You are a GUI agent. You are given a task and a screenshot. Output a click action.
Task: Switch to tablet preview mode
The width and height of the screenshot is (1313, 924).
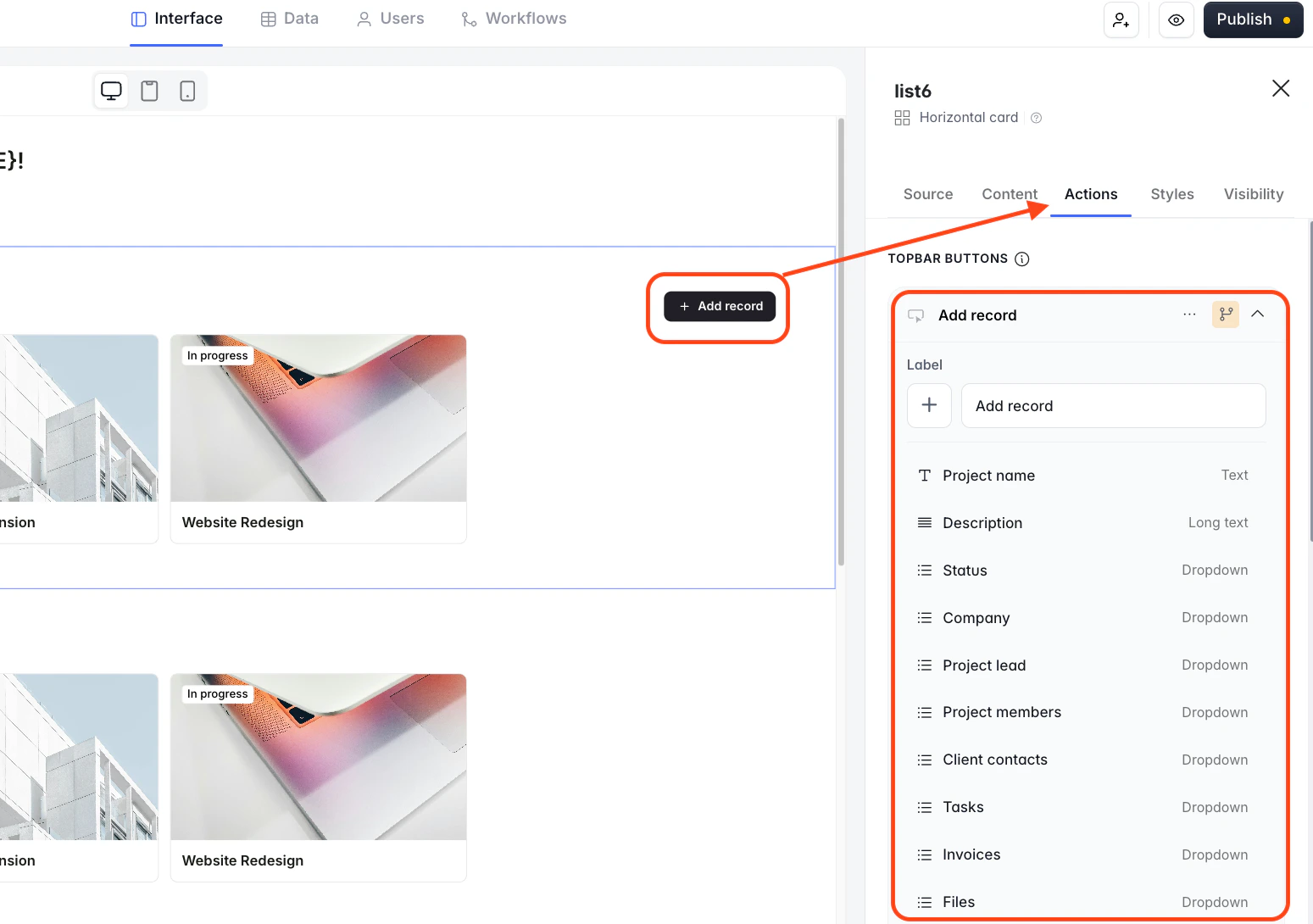pos(149,91)
